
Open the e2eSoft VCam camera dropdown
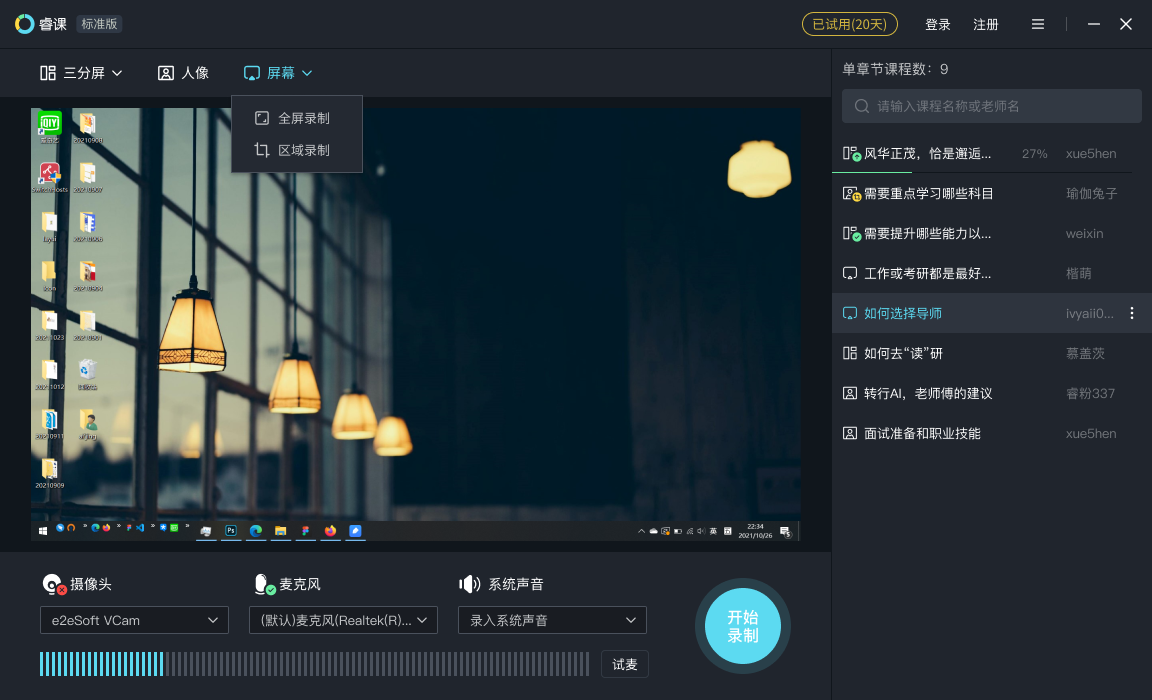[x=134, y=620]
